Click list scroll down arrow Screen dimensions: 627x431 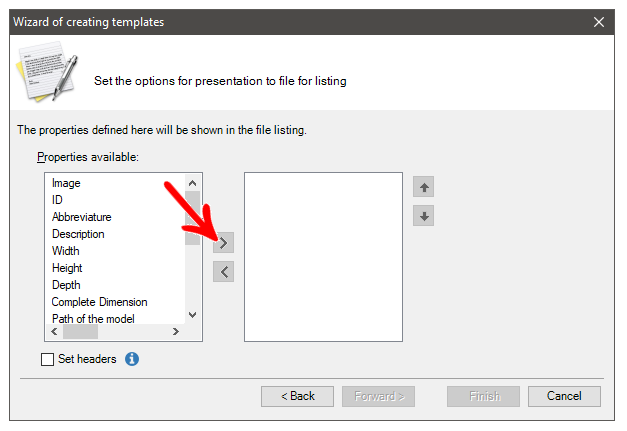pyautogui.click(x=192, y=315)
